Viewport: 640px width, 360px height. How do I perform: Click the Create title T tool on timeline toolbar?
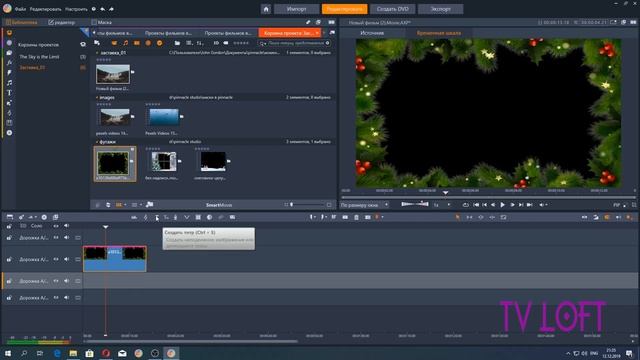[x=157, y=218]
